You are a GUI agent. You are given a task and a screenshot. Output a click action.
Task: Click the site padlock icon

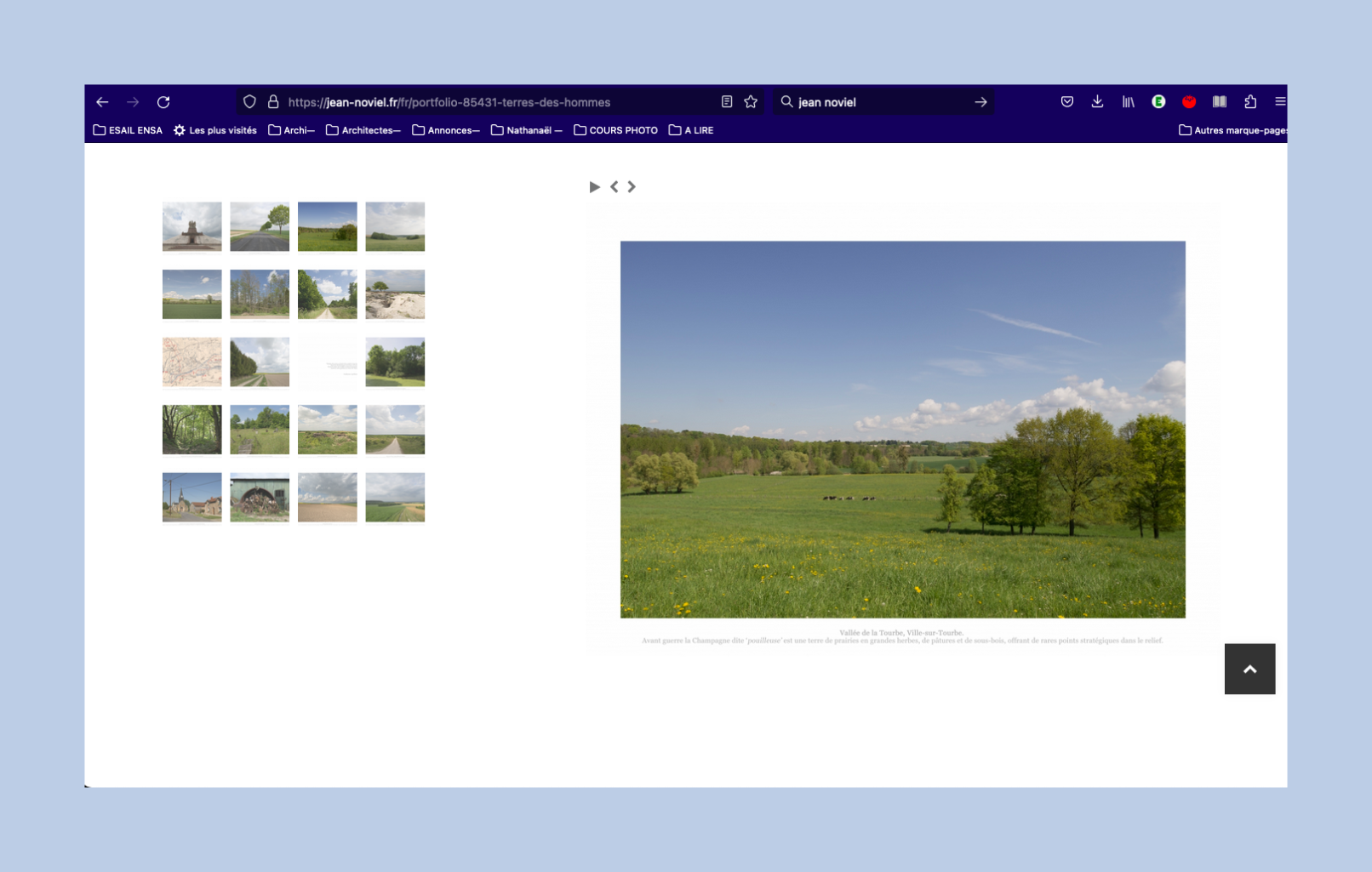point(273,102)
